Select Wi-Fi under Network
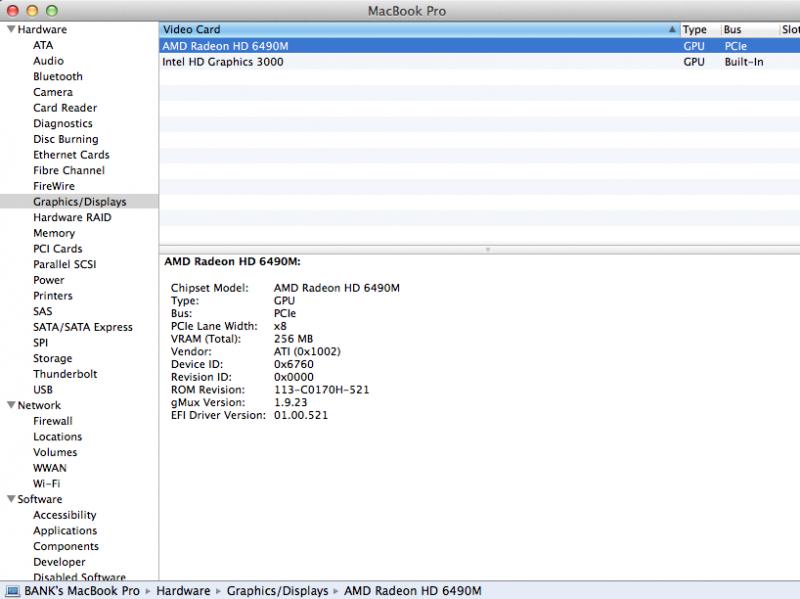Image resolution: width=800 pixels, height=599 pixels. click(46, 484)
